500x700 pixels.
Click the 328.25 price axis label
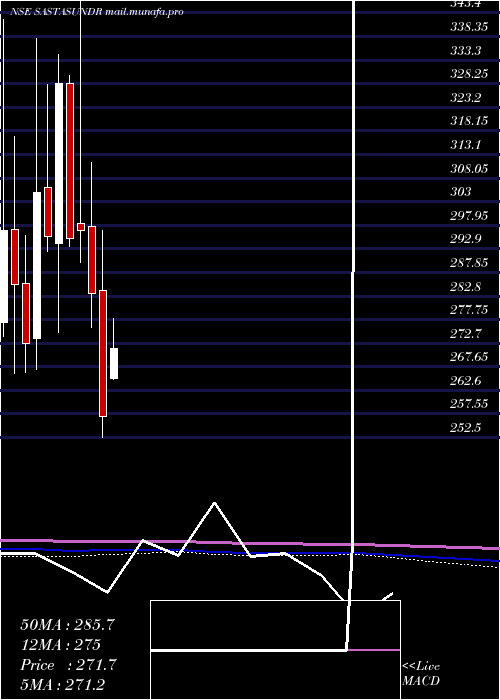(469, 74)
